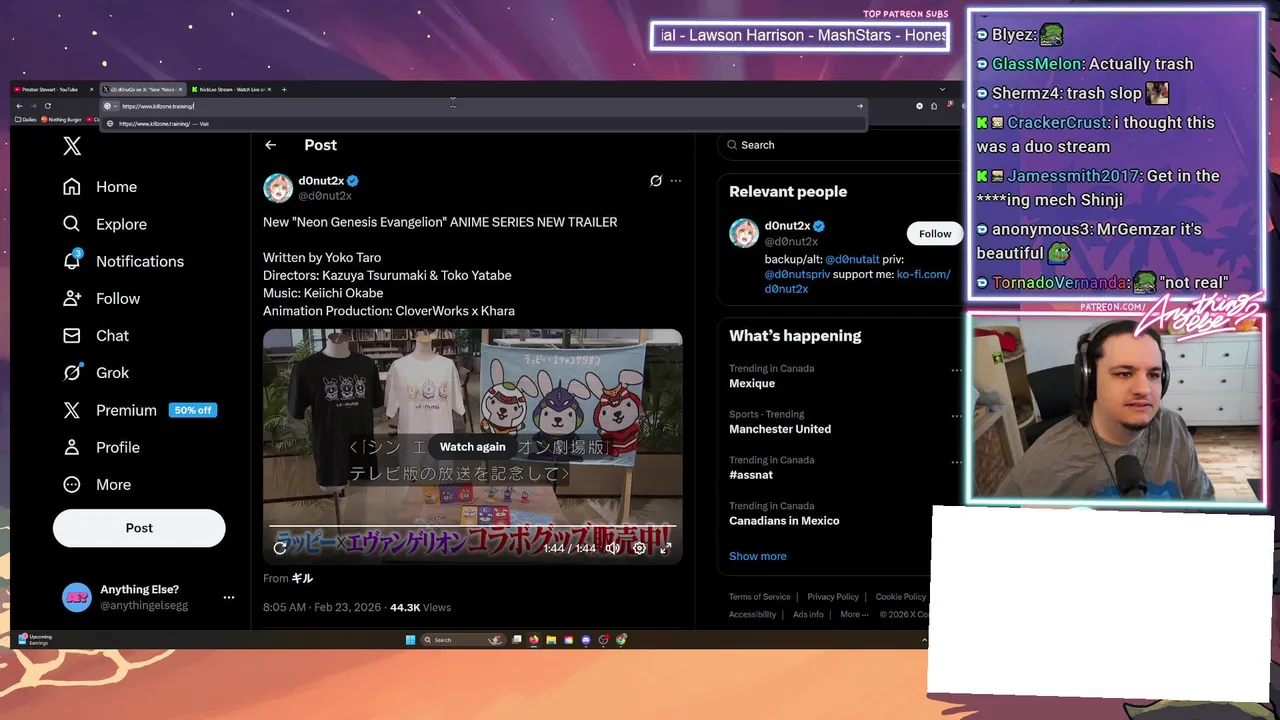Open Terms of Service footer link
This screenshot has width=1280, height=720.
(x=760, y=597)
